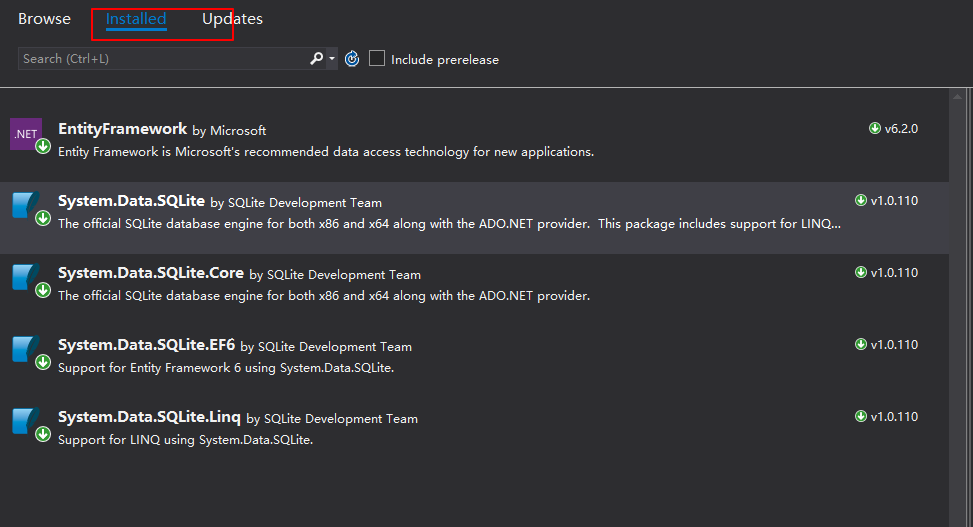The image size is (973, 527).
Task: Select the System.Data.SQLite.EF6 package title
Action: coord(146,345)
